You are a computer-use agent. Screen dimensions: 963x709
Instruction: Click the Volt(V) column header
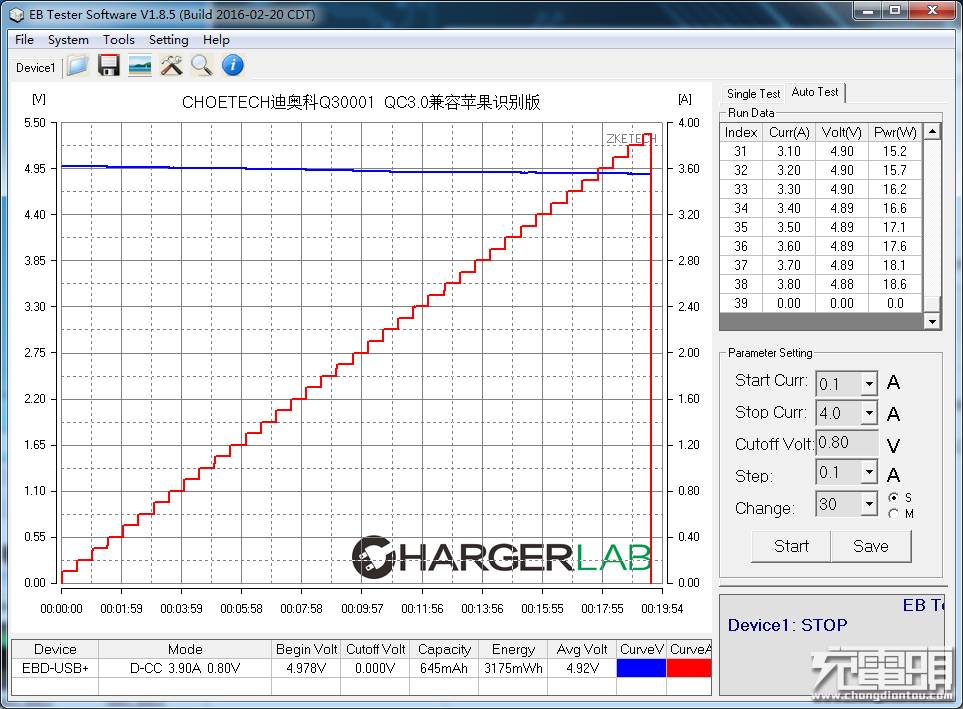(841, 133)
